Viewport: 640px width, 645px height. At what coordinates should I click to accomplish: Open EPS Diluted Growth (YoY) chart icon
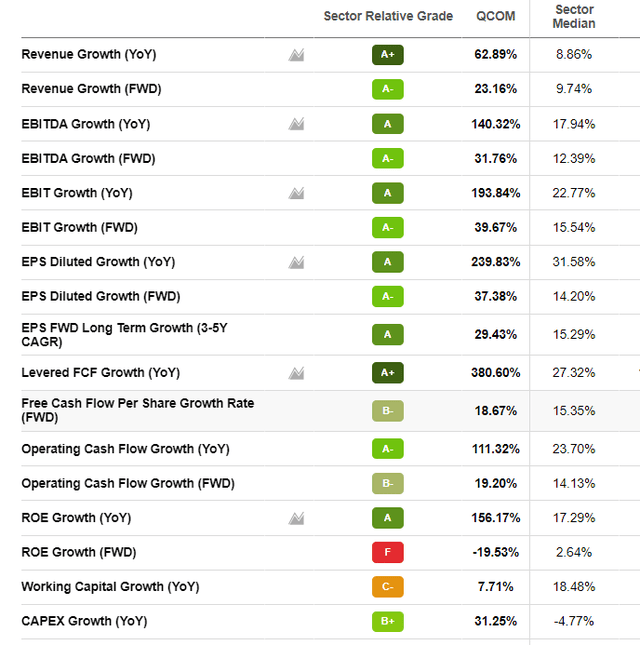296,262
